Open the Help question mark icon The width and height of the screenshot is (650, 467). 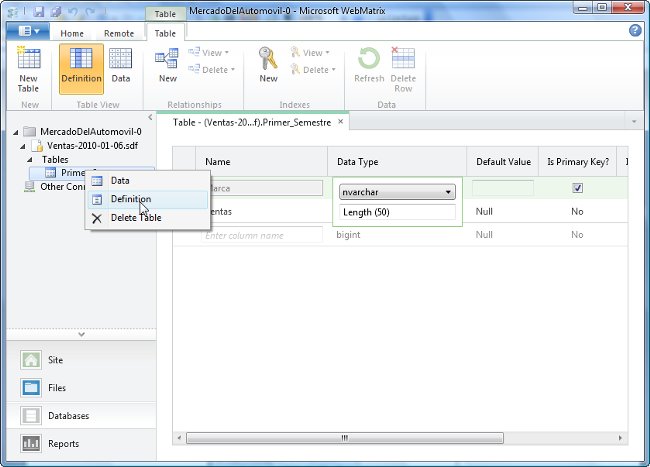tap(635, 30)
